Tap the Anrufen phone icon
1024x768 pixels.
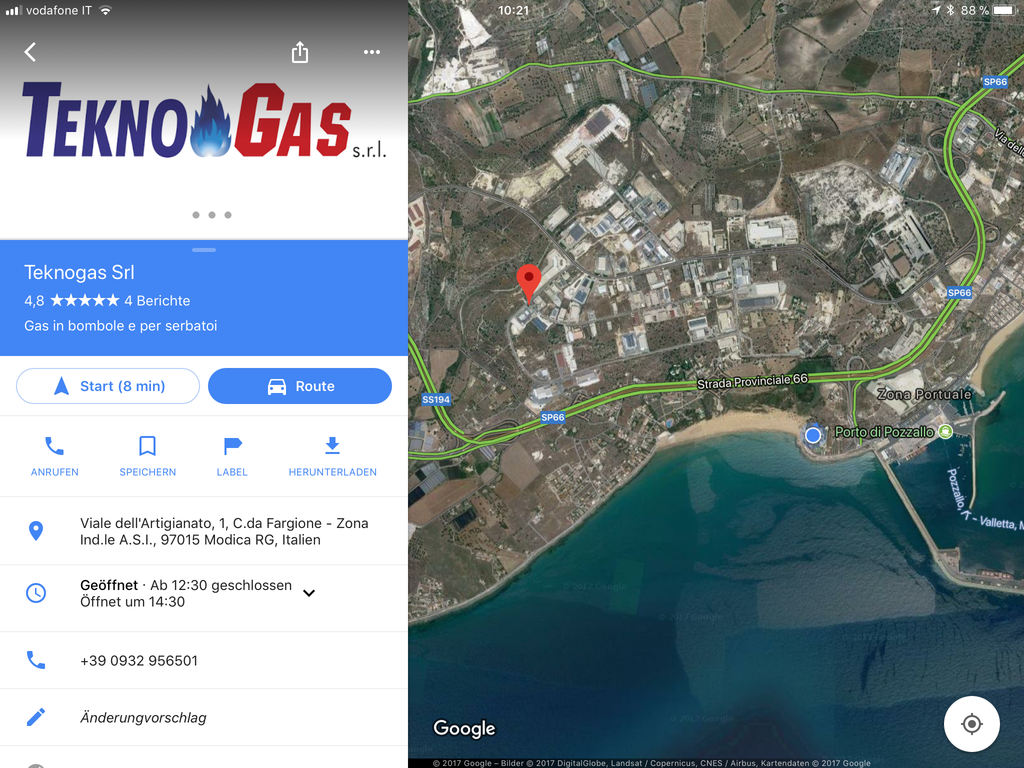(54, 446)
